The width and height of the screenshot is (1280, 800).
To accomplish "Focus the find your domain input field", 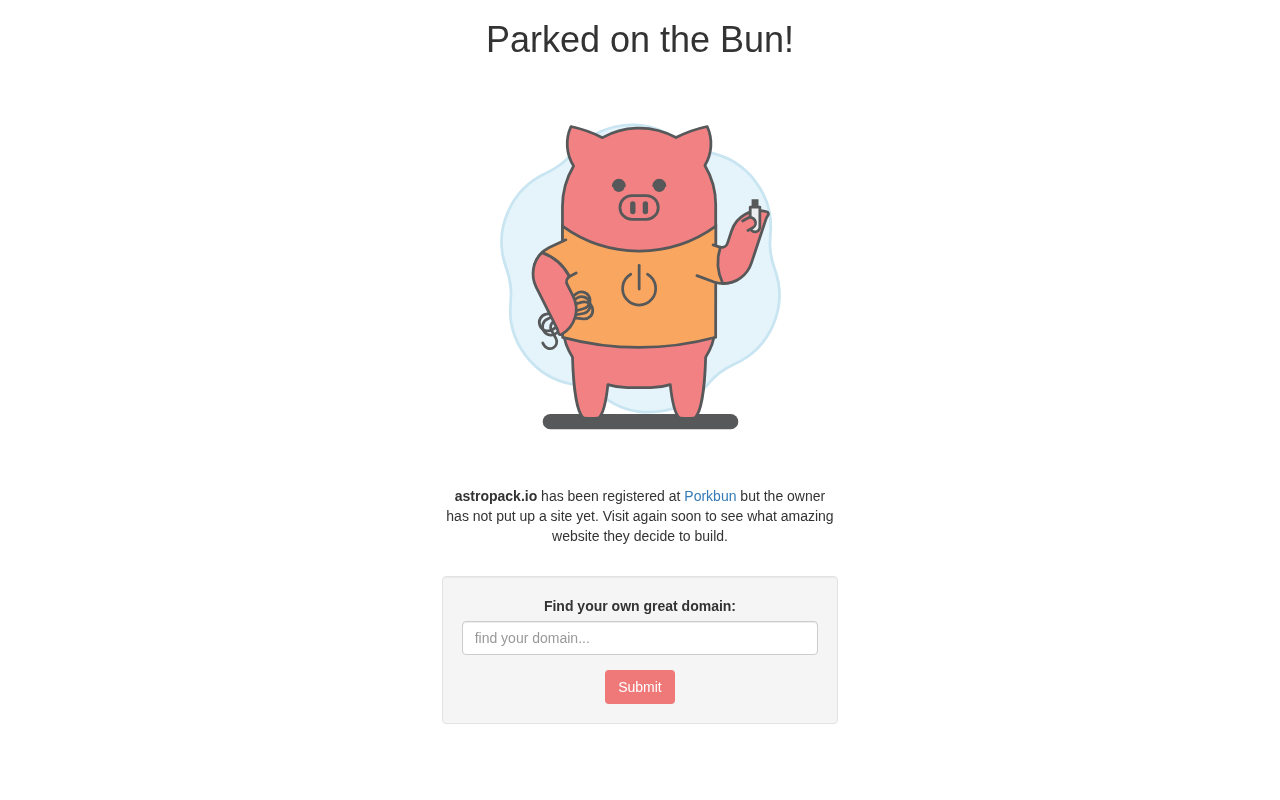I will pyautogui.click(x=640, y=638).
